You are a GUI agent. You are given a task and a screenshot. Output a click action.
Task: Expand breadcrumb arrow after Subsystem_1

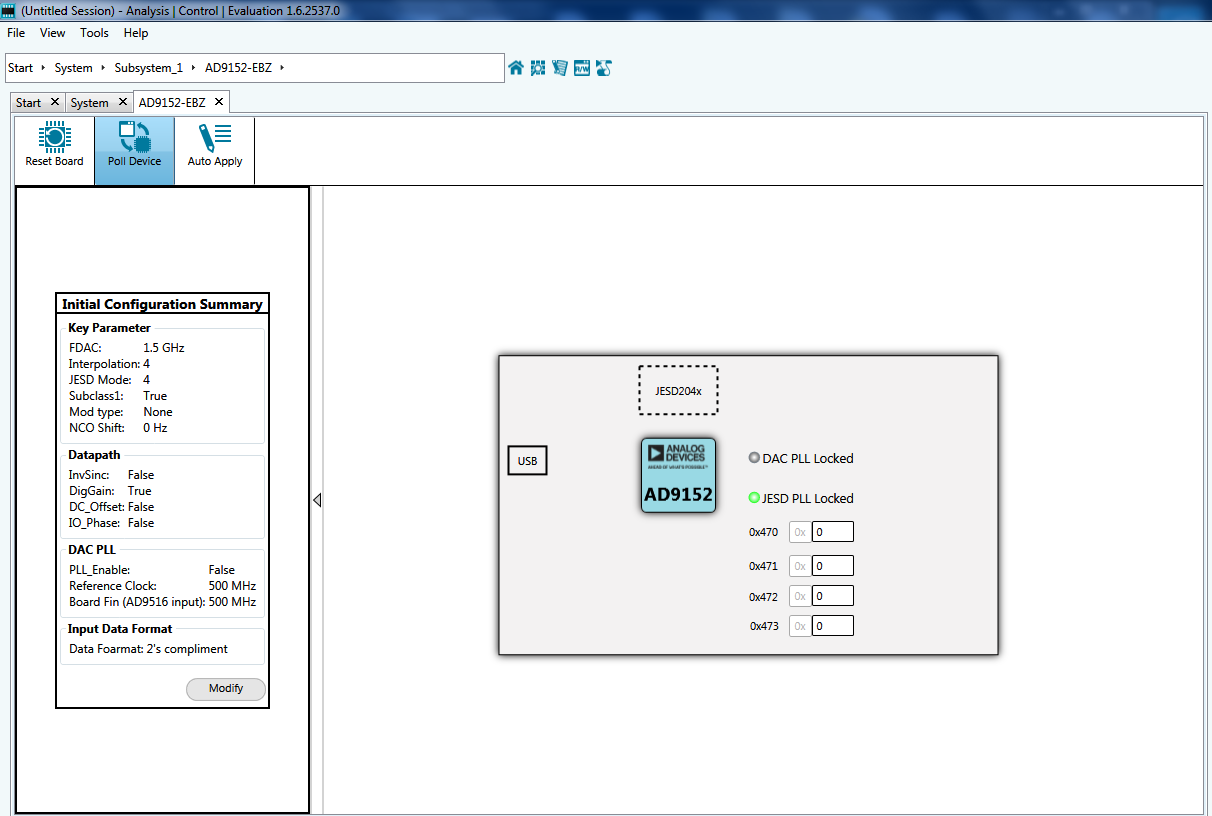coord(193,68)
